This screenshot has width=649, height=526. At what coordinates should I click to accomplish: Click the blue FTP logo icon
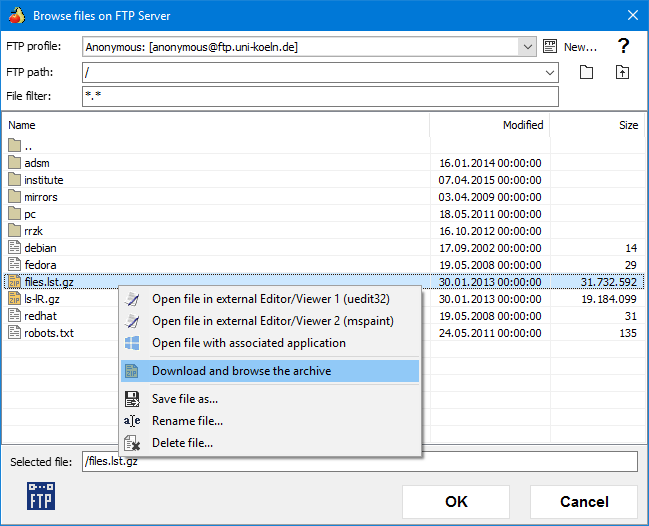coord(41,496)
